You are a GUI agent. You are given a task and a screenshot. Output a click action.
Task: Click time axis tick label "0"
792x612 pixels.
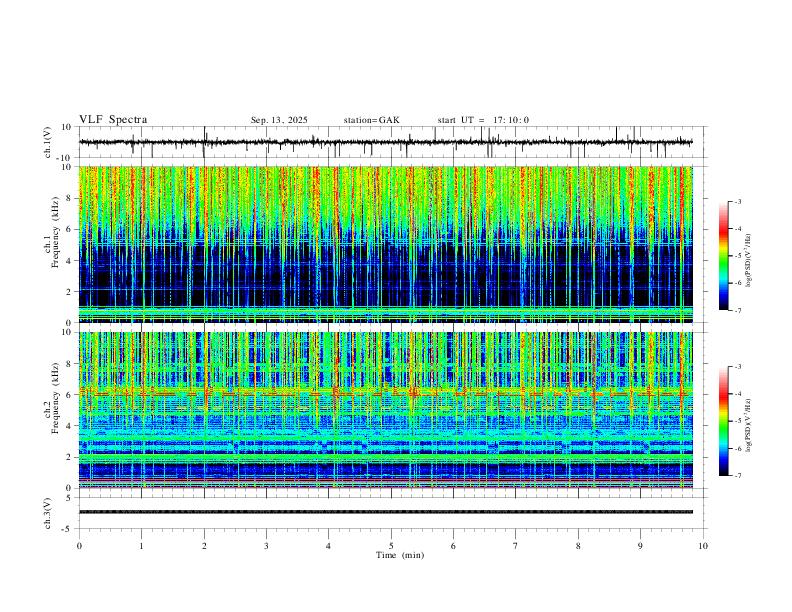[x=79, y=546]
